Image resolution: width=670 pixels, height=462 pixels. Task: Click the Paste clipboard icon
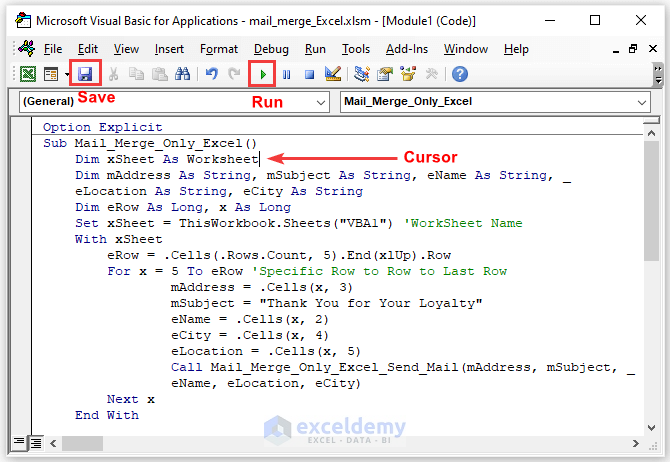tap(160, 74)
